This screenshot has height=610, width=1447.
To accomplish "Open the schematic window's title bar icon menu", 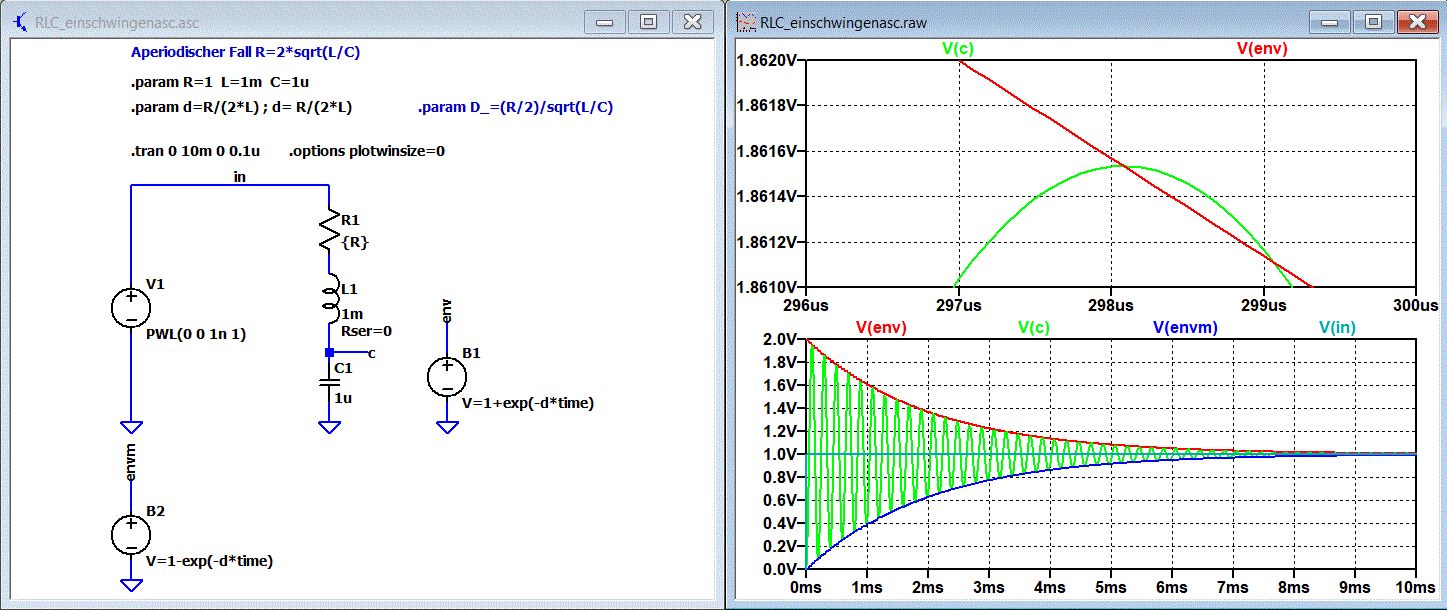I will coord(18,21).
